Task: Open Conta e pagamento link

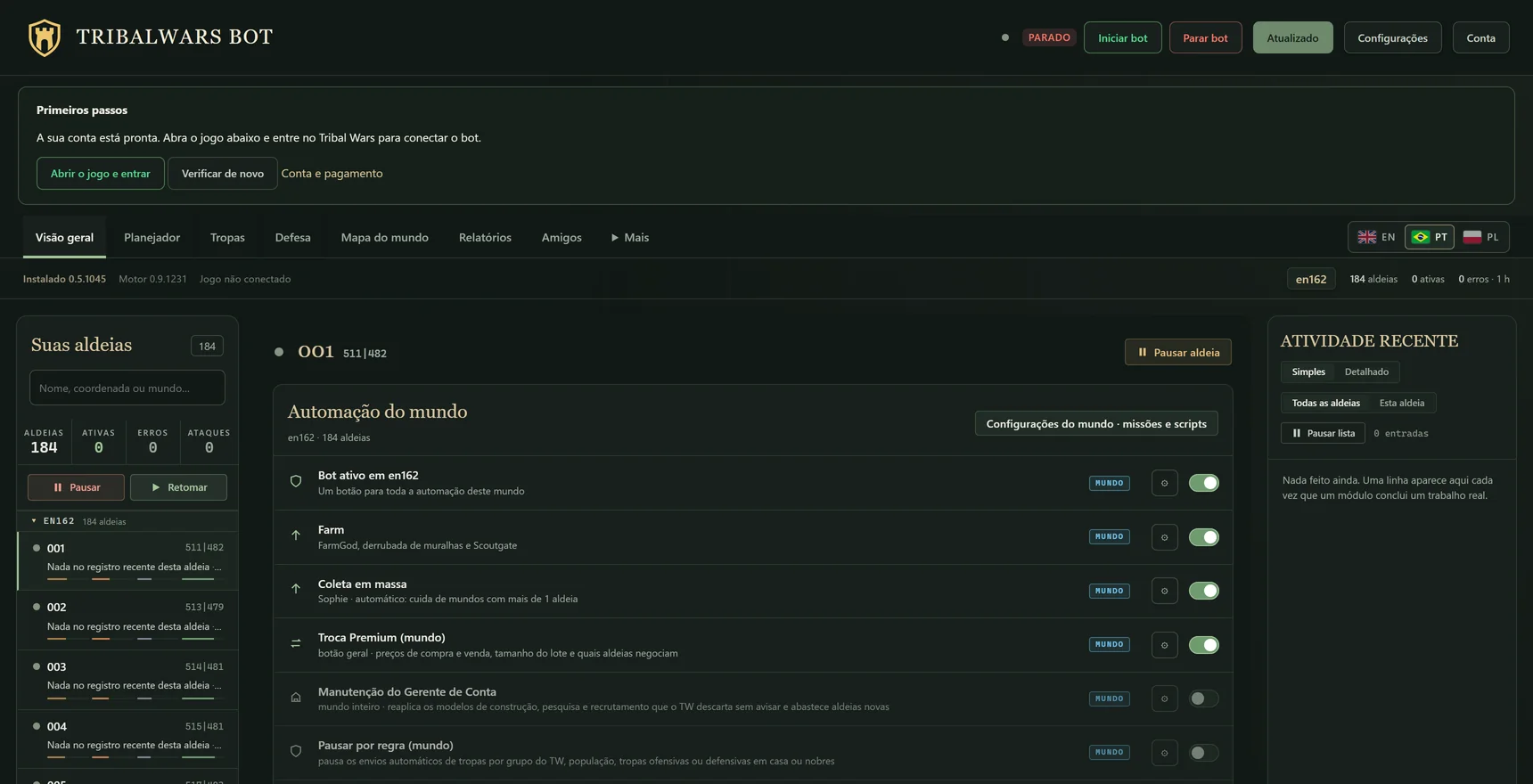Action: pyautogui.click(x=332, y=173)
